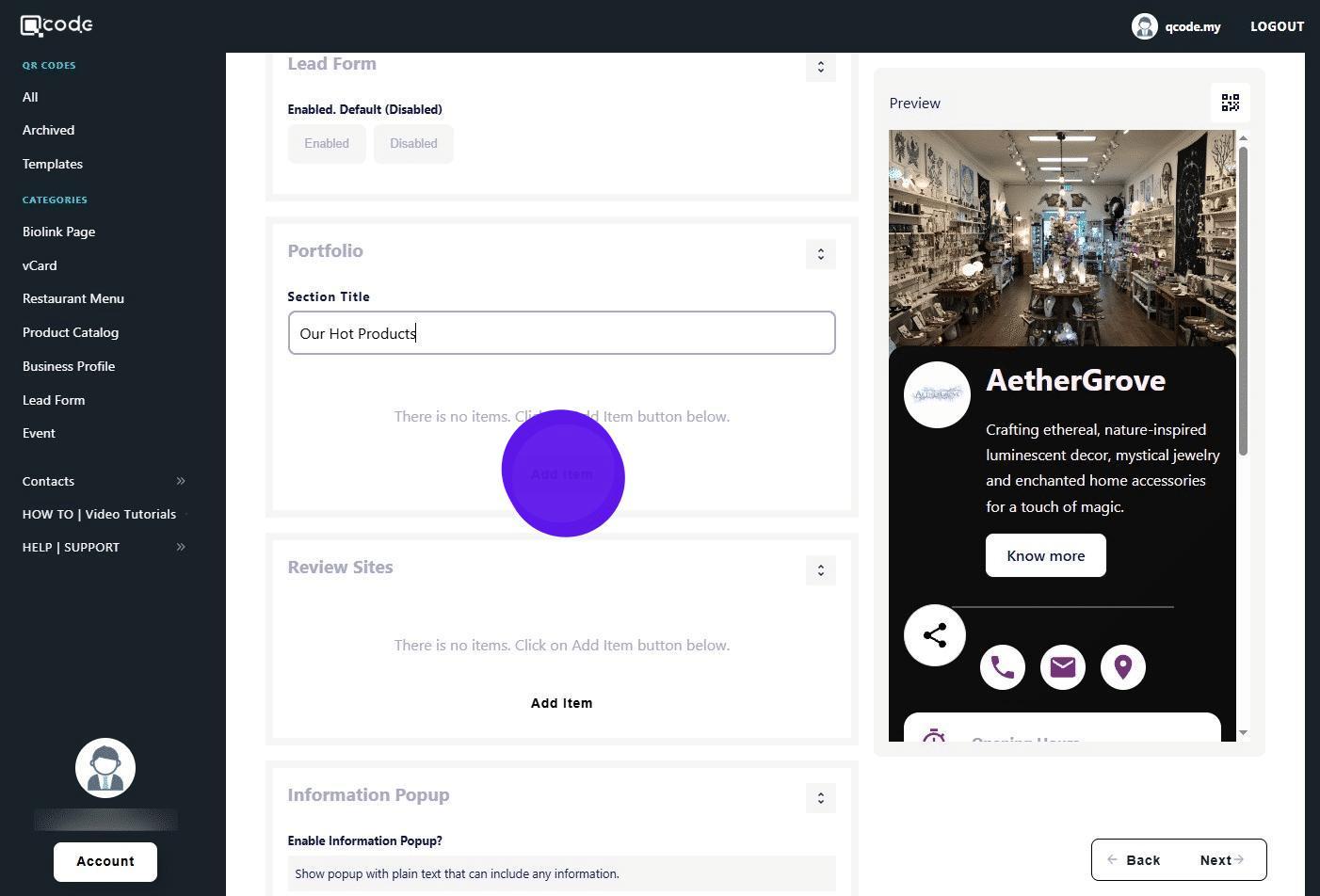This screenshot has width=1320, height=896.
Task: Set Lead Form to Enabled
Action: pos(327,144)
